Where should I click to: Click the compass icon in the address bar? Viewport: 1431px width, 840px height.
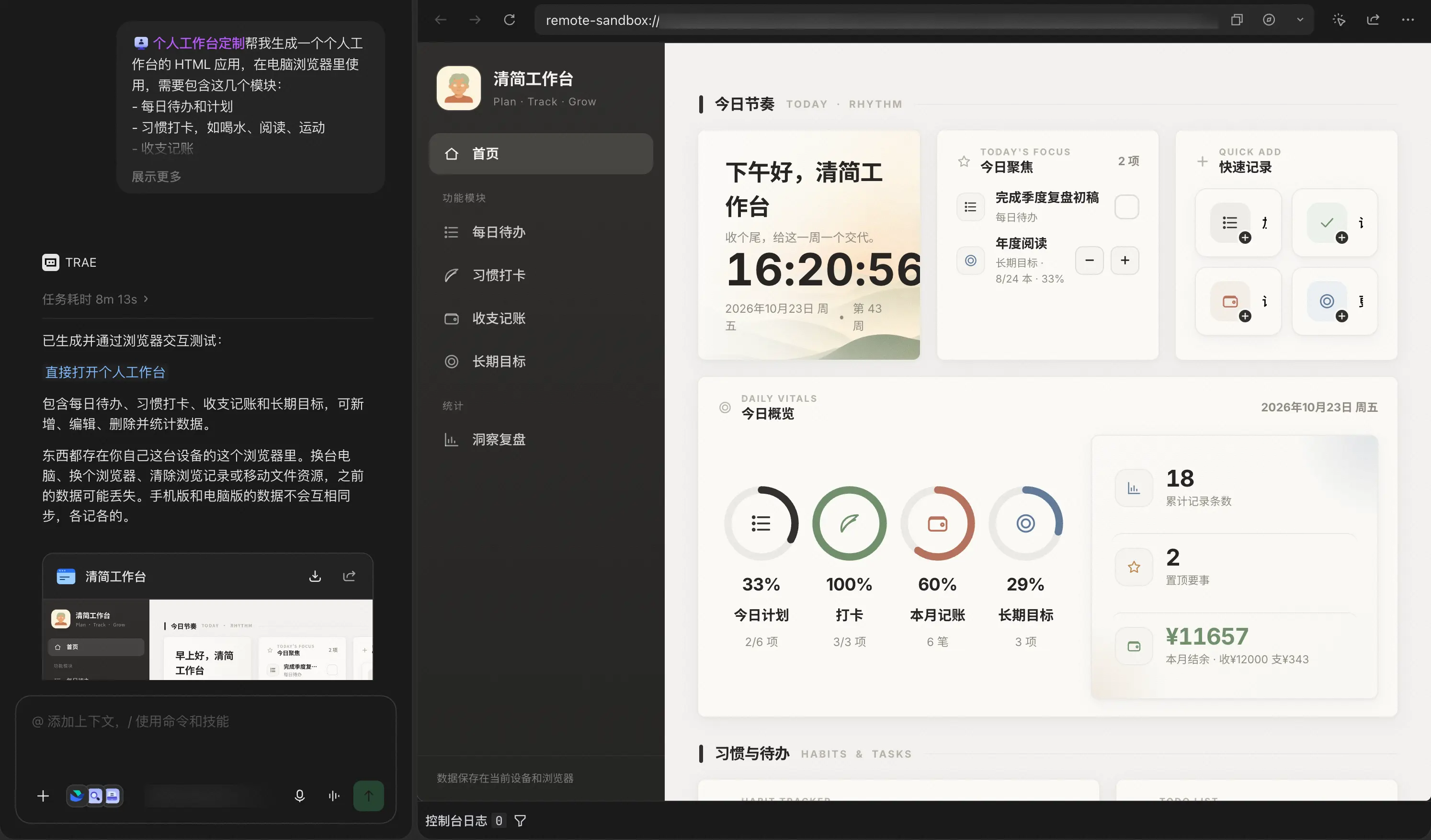pos(1269,20)
